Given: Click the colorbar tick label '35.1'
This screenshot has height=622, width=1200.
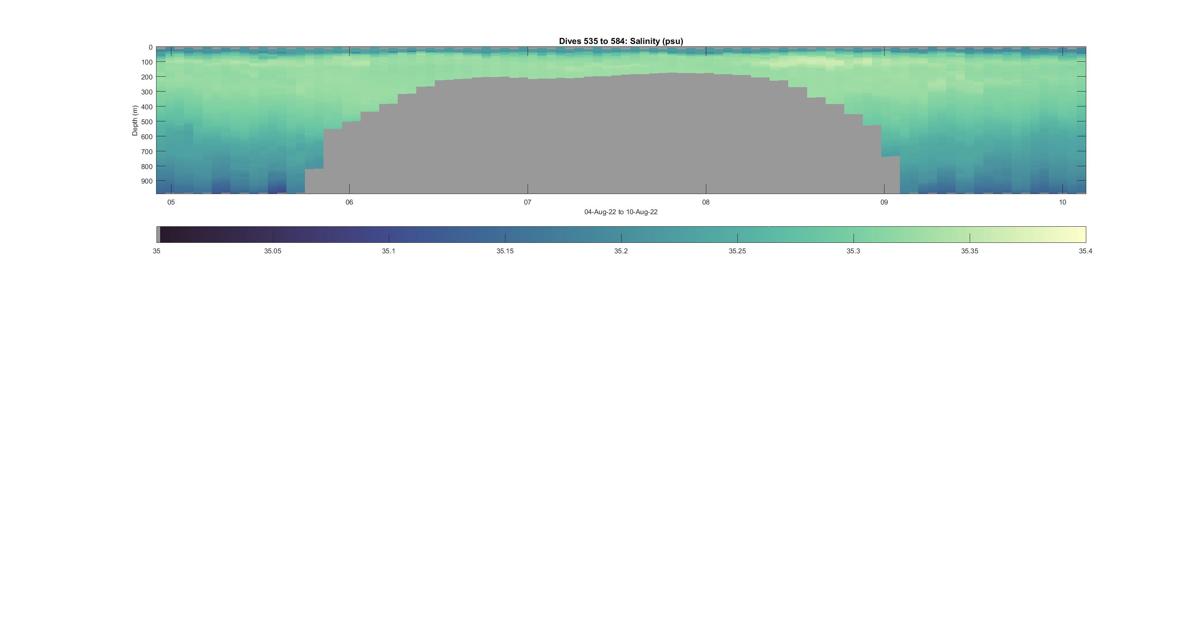Looking at the screenshot, I should coord(389,251).
